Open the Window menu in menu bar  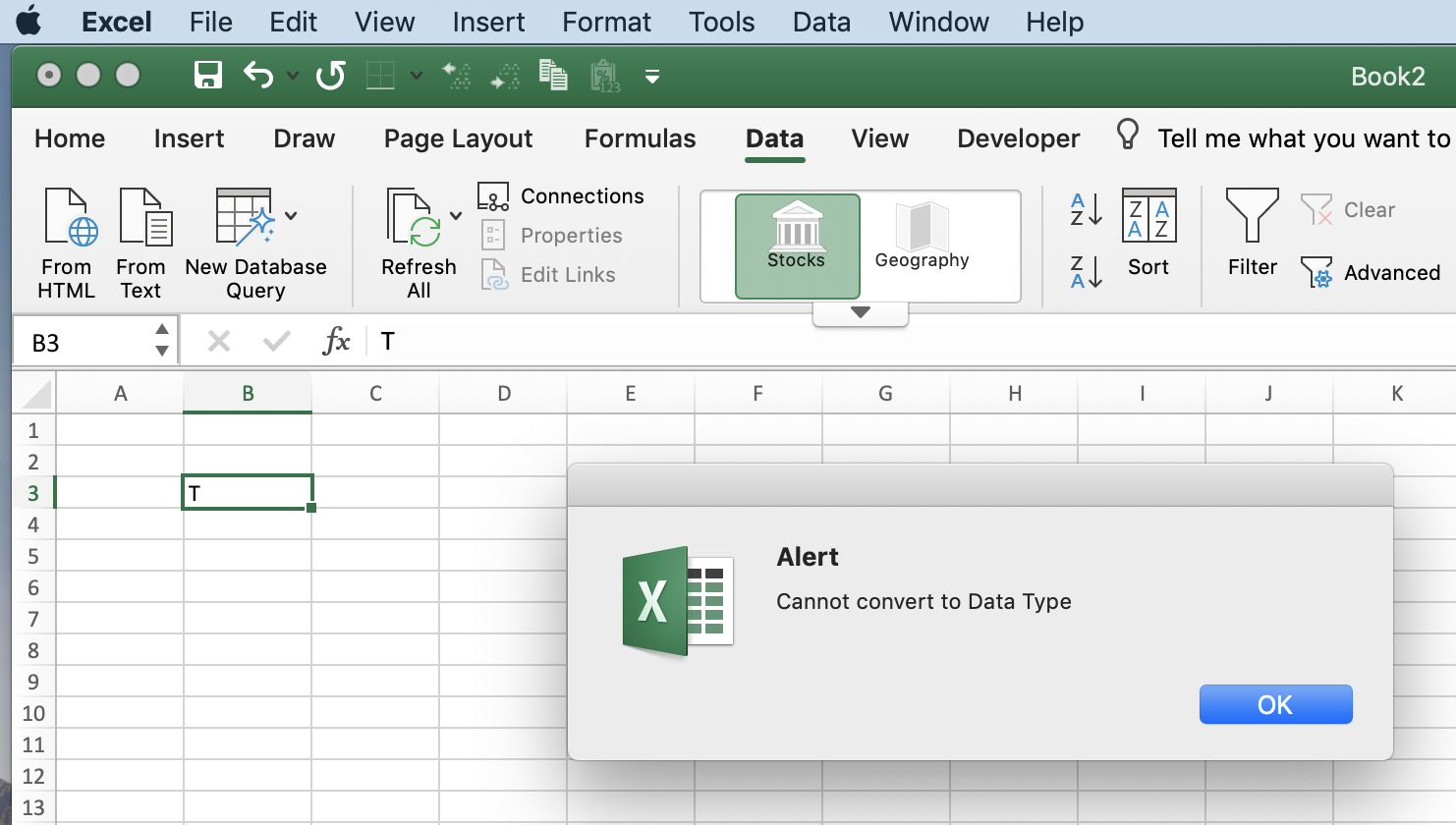tap(939, 22)
